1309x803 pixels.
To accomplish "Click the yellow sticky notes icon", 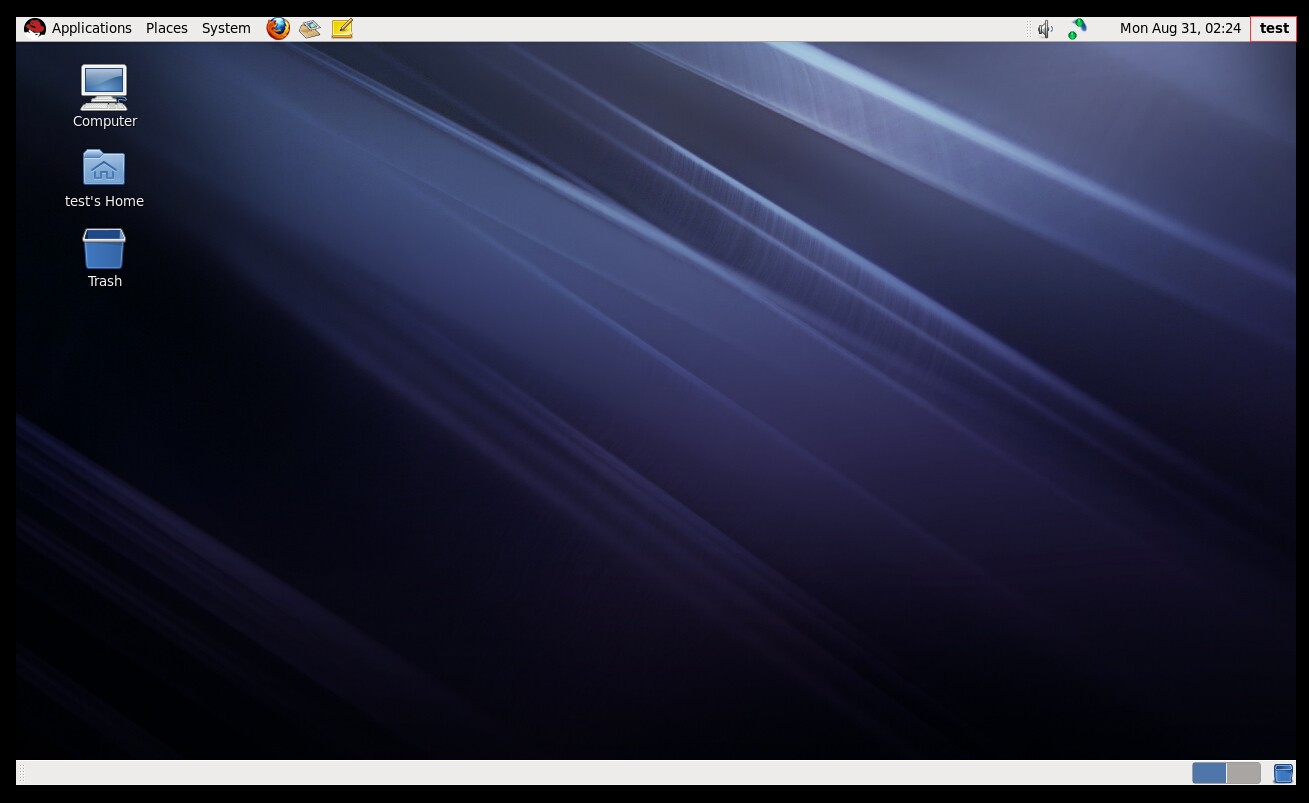I will coord(342,28).
